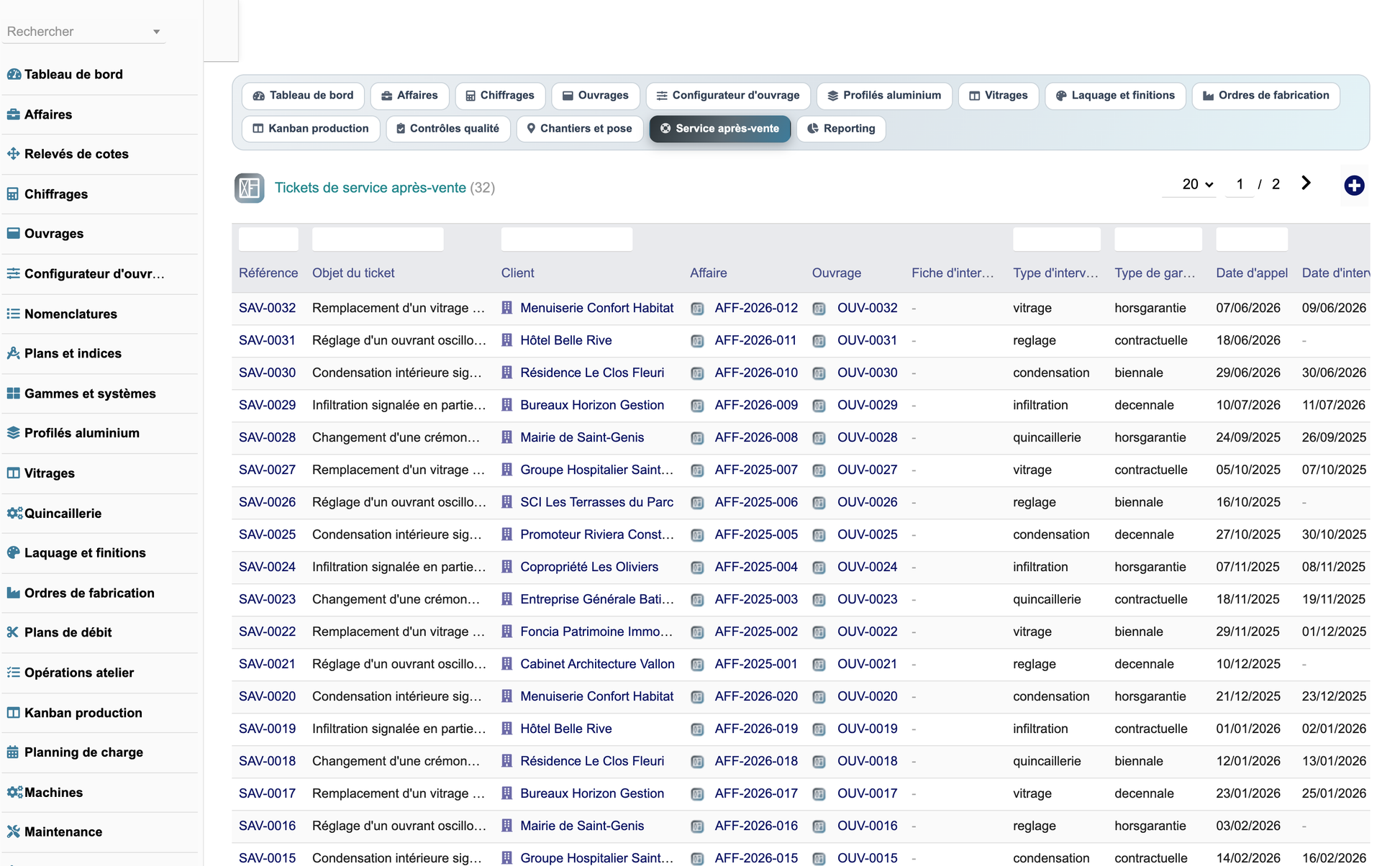Click Type d'intervention filter field
This screenshot has width=1400, height=866.
[x=1057, y=239]
